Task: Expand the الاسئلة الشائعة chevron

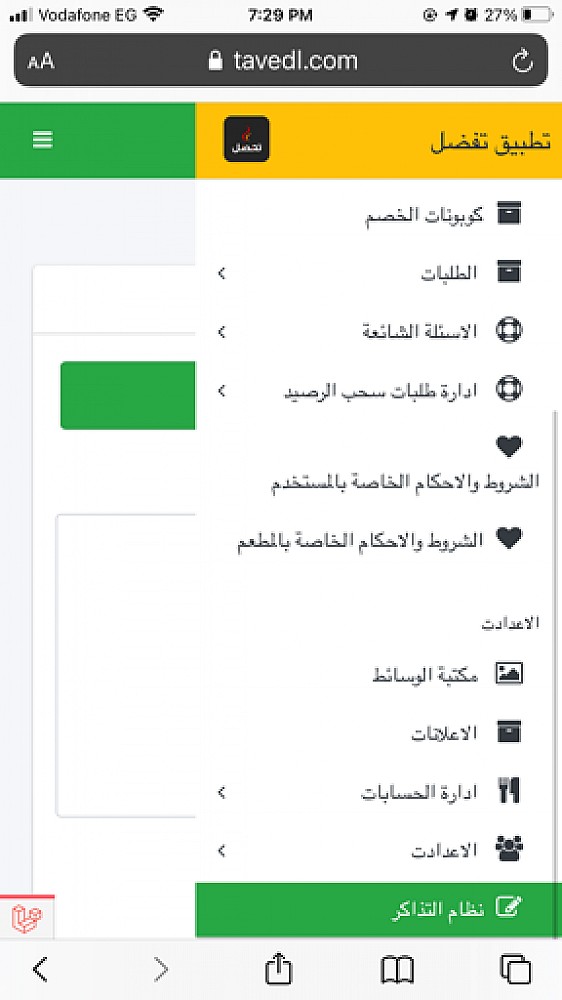Action: coord(221,332)
